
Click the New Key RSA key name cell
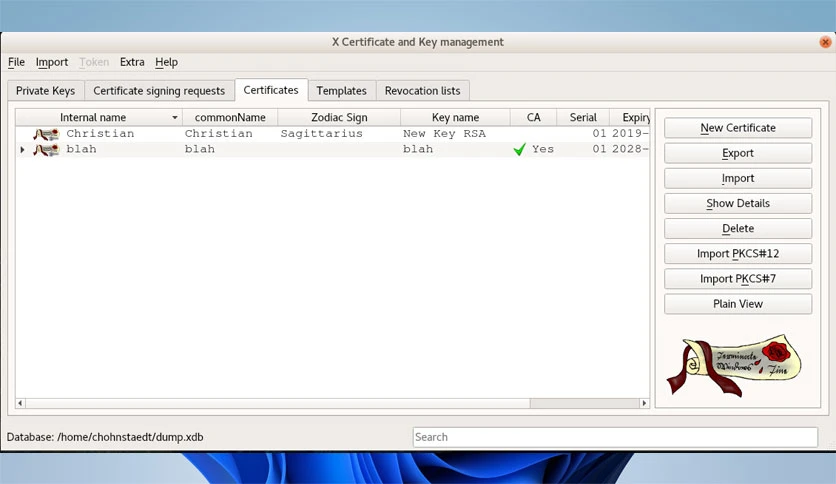444,134
